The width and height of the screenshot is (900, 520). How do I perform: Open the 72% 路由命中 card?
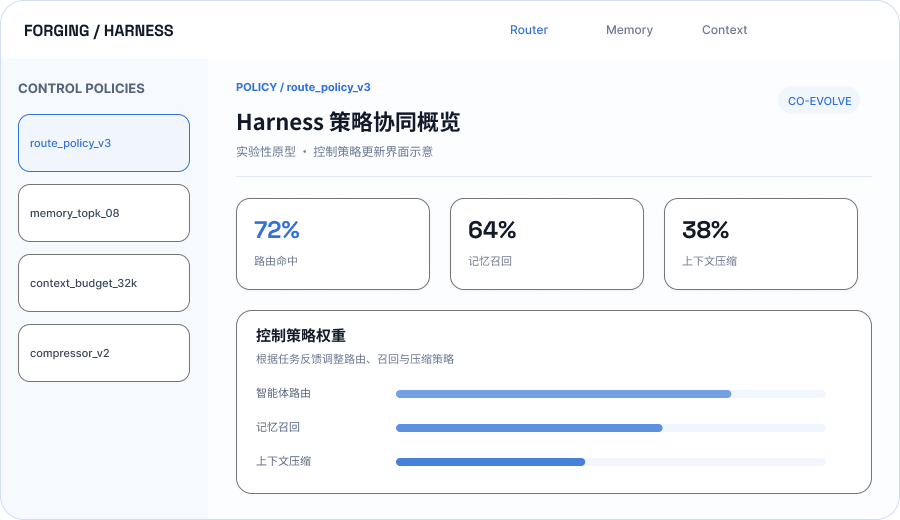coord(333,244)
